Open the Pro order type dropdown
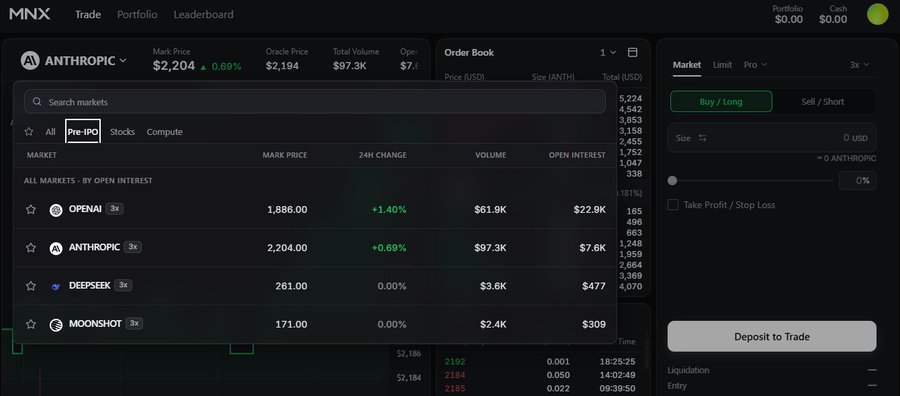 pyautogui.click(x=755, y=65)
